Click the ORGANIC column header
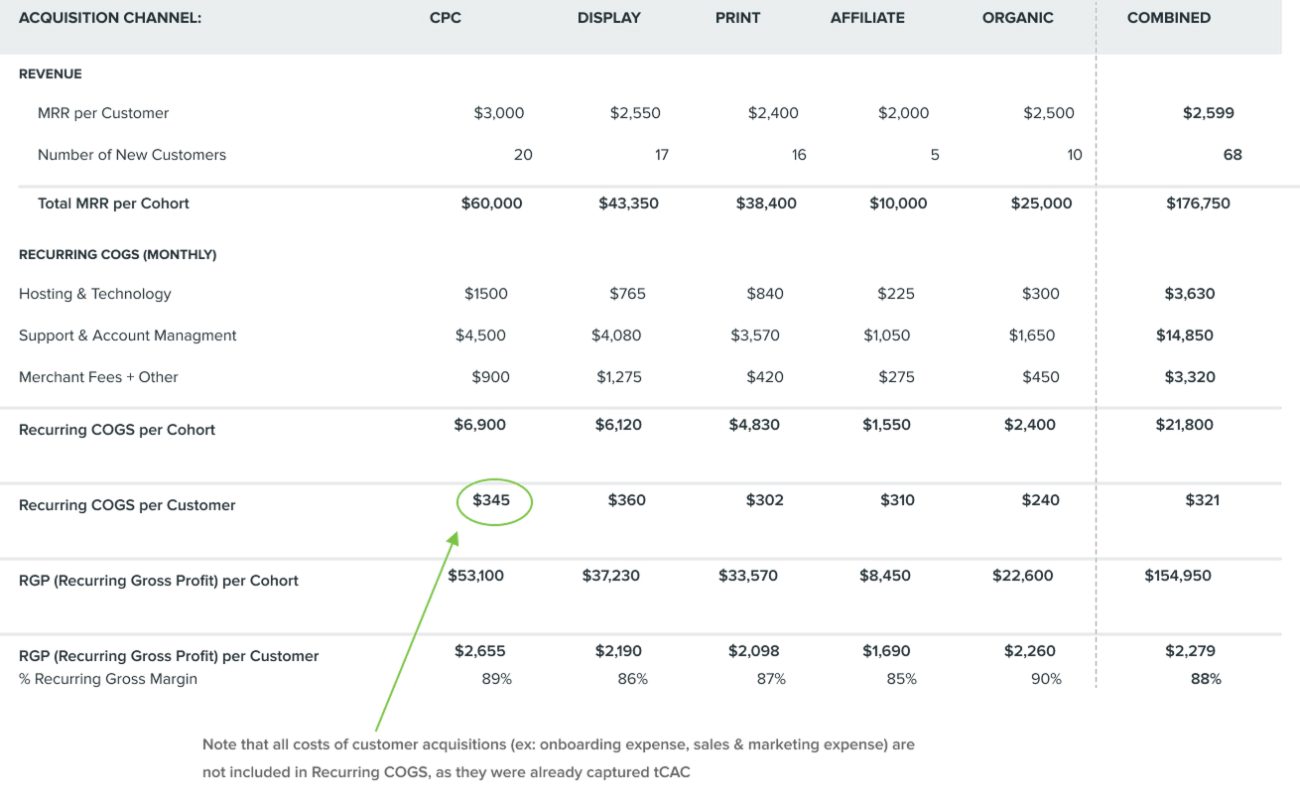Screen dimensions: 1300x802 pyautogui.click(x=1017, y=18)
